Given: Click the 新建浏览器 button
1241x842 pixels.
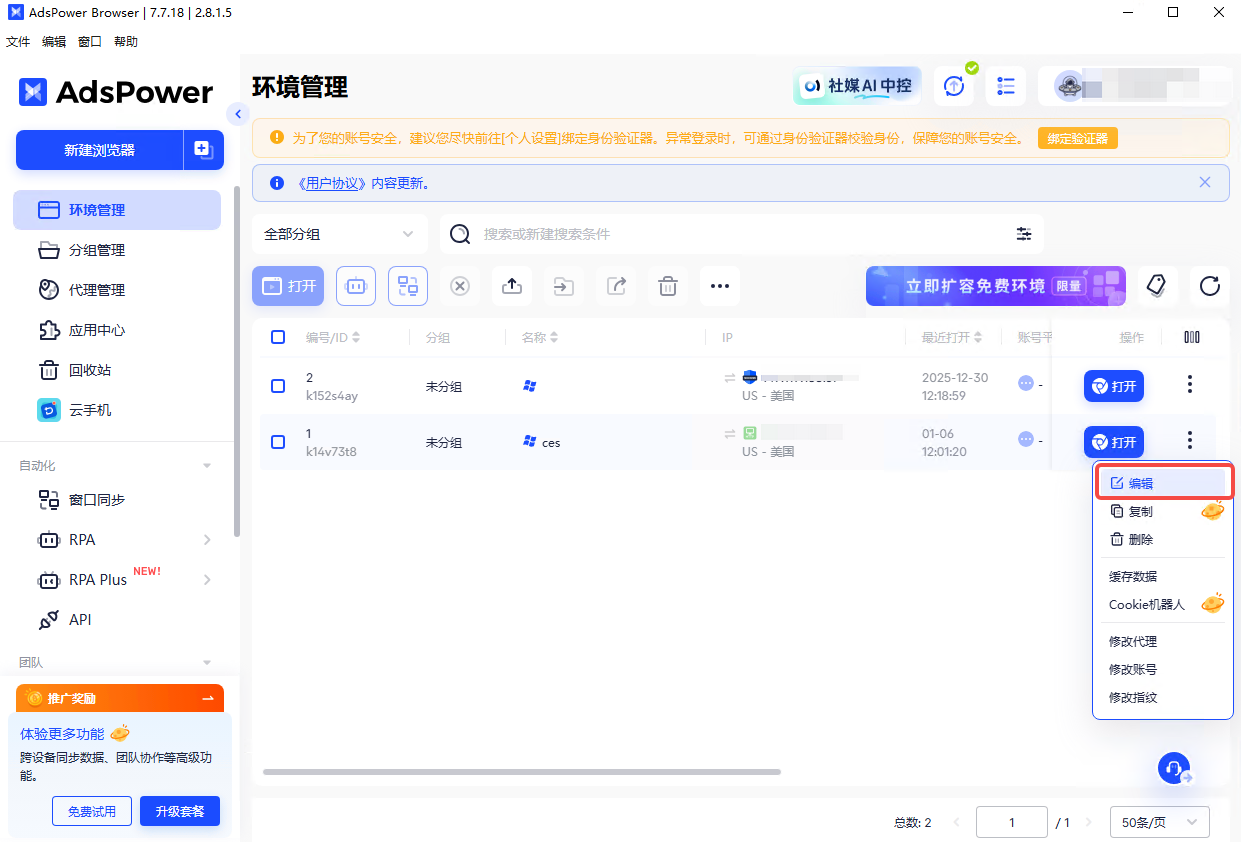Looking at the screenshot, I should pyautogui.click(x=99, y=150).
